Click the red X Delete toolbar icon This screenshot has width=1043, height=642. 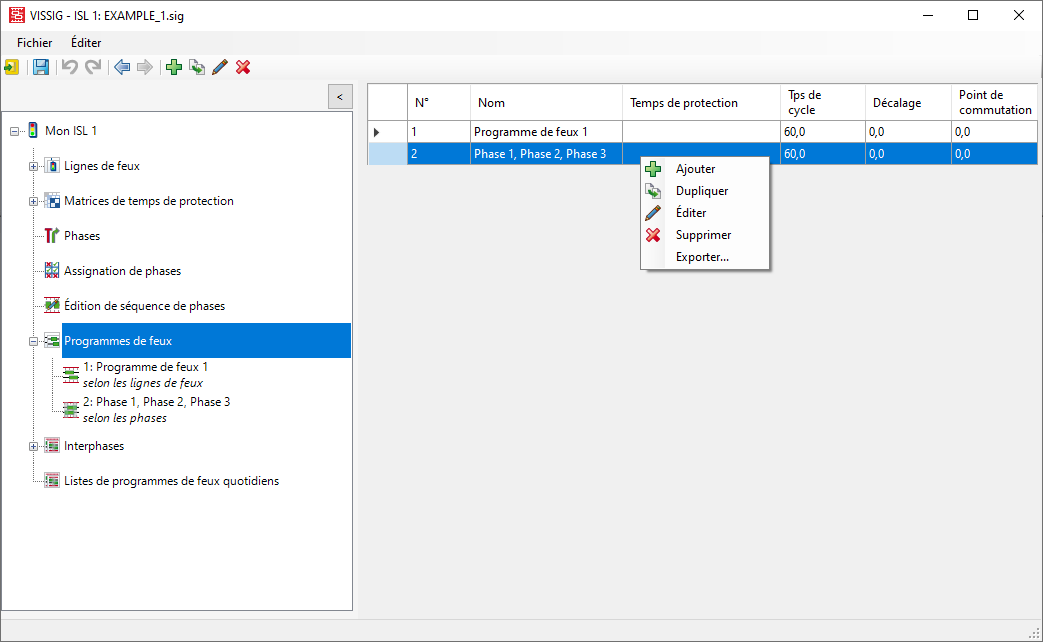pos(243,67)
